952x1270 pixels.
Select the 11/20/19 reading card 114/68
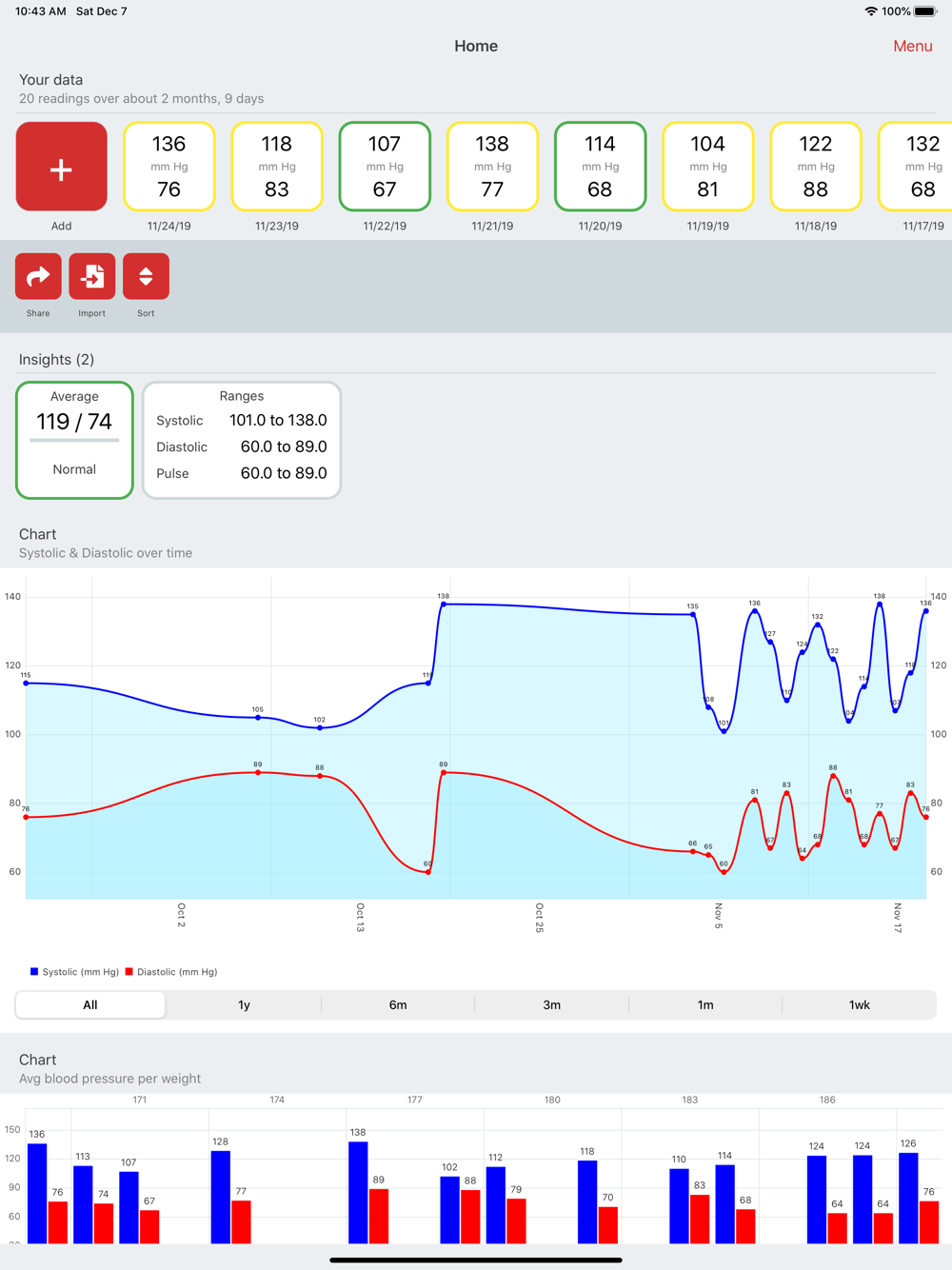tap(600, 167)
